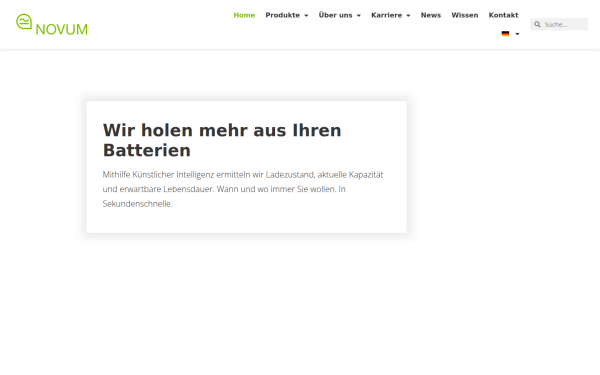Expand the Karriere menu arrow
The width and height of the screenshot is (600, 375).
pos(408,16)
